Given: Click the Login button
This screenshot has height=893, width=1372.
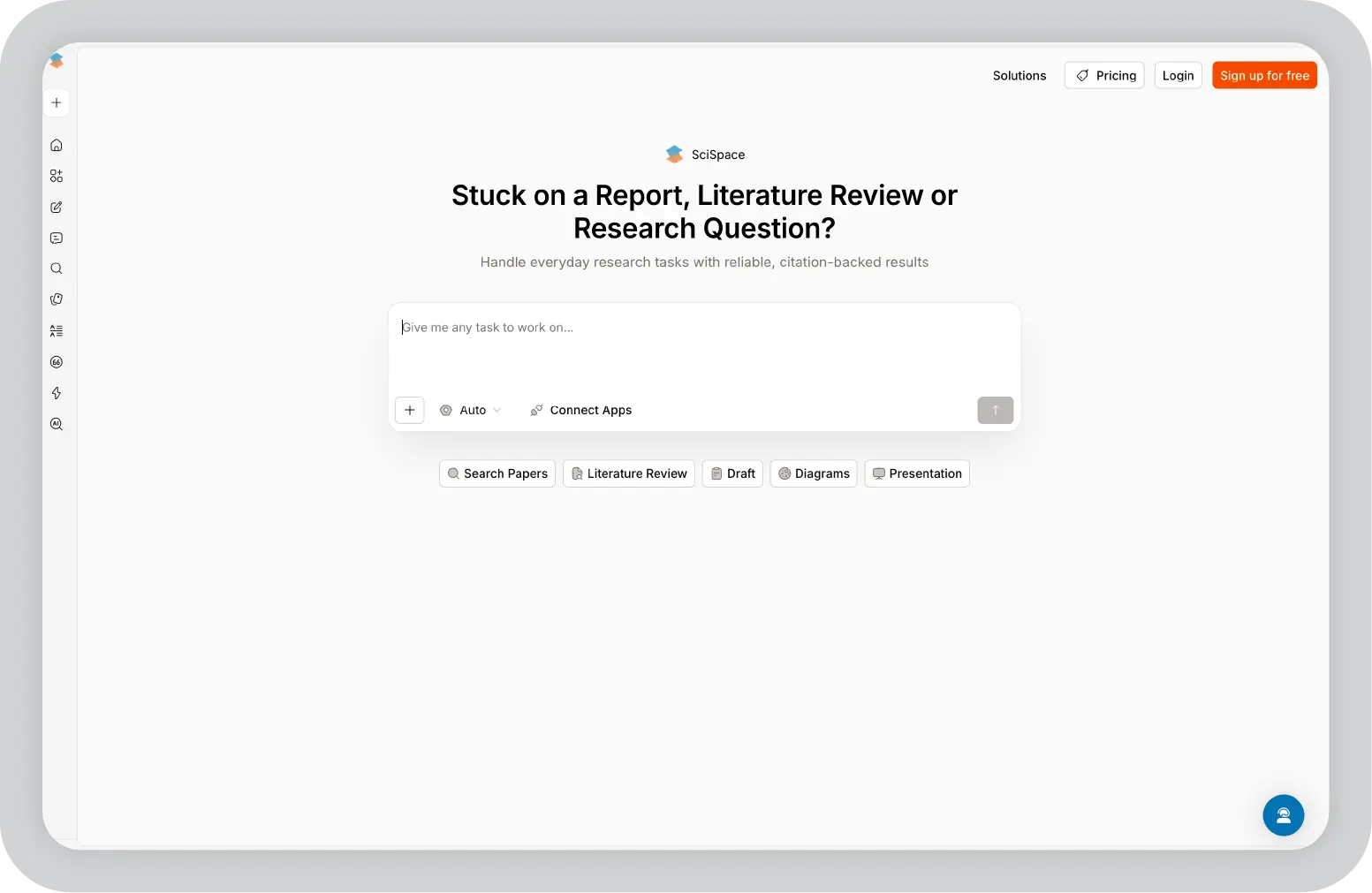Looking at the screenshot, I should [1179, 75].
